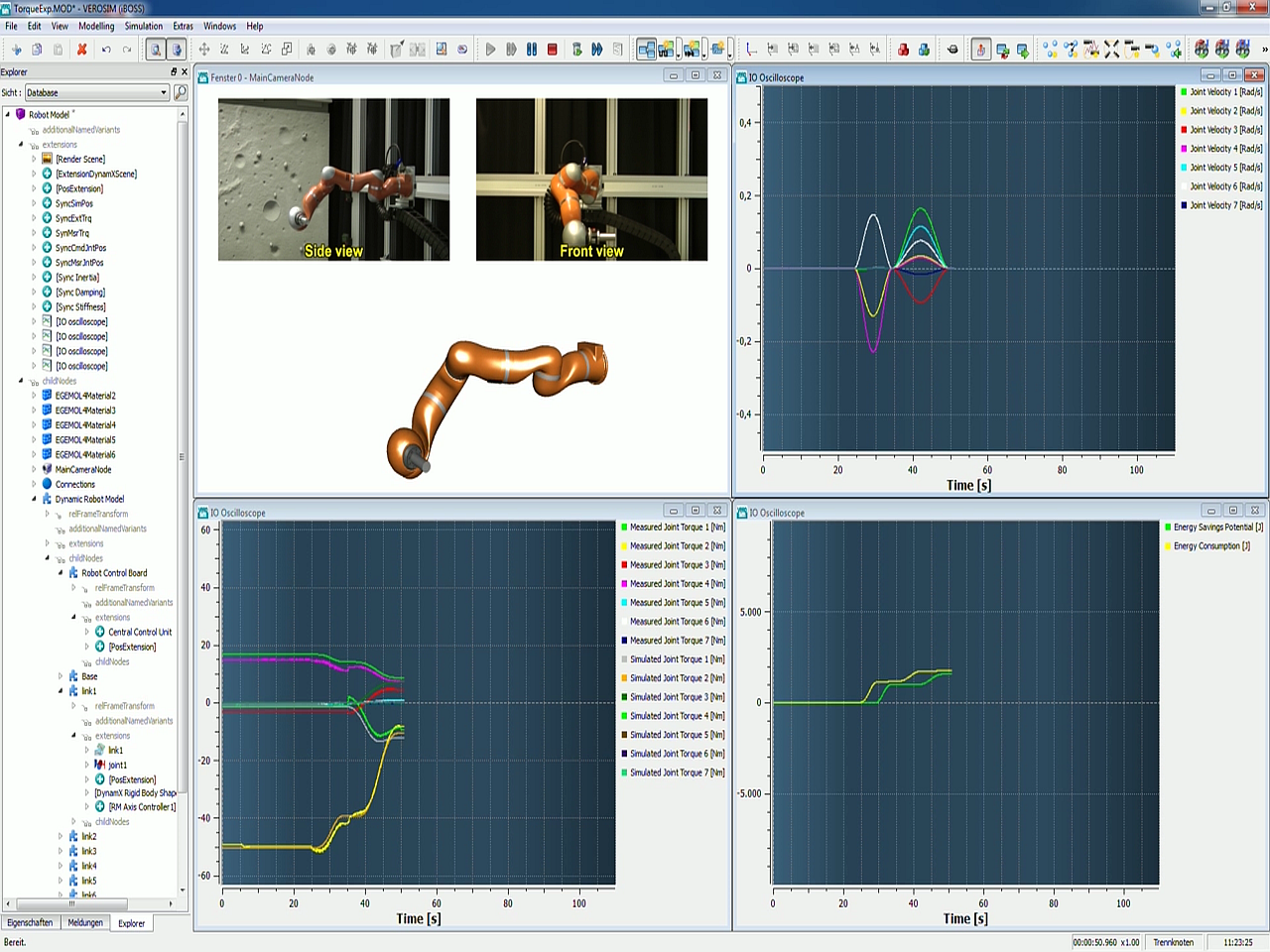Screen dimensions: 1270x952
Task: Click the Central Control Unit extension icon
Action: pos(100,632)
